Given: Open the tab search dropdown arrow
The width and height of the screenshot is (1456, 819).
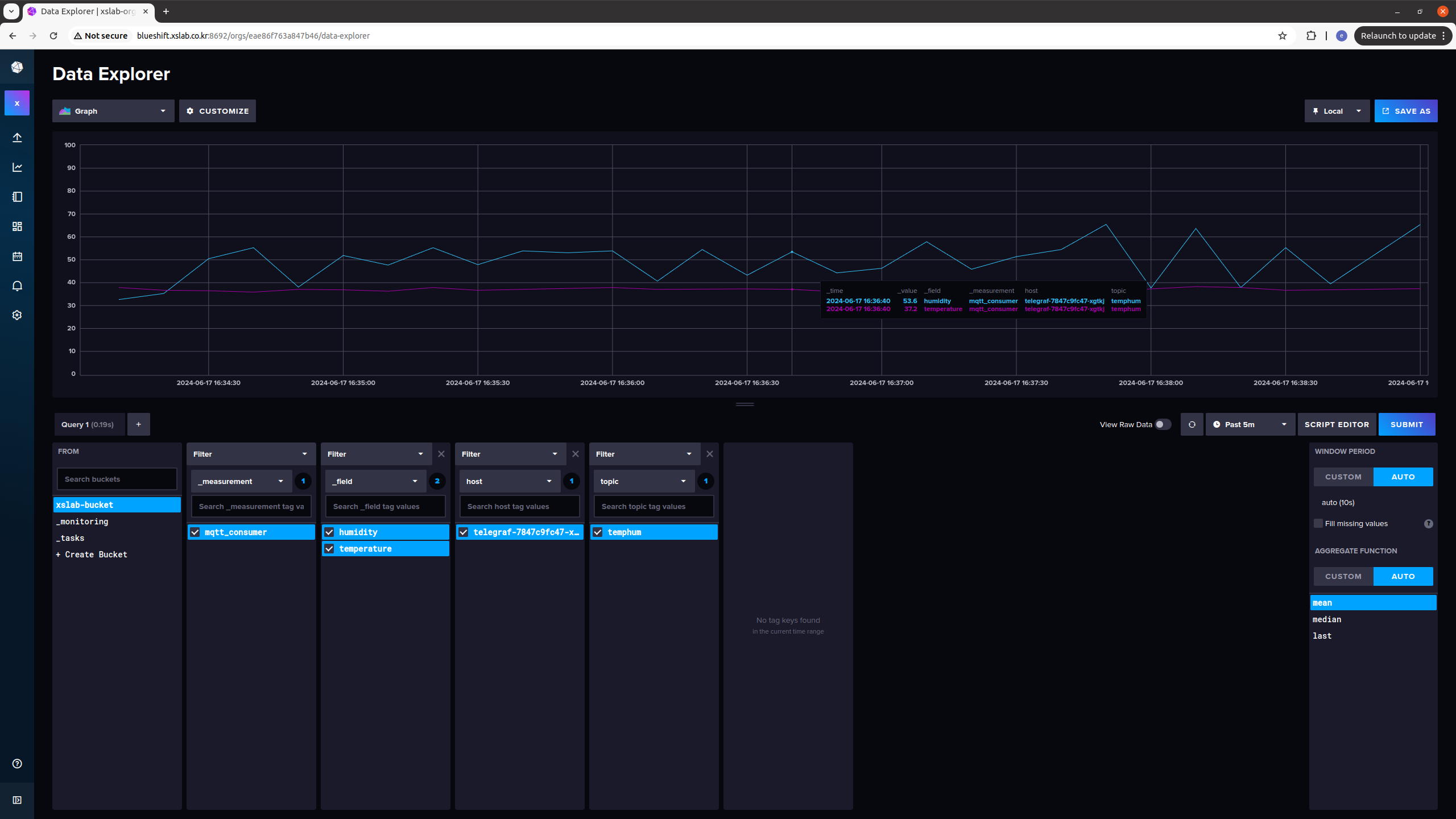Looking at the screenshot, I should [x=11, y=11].
